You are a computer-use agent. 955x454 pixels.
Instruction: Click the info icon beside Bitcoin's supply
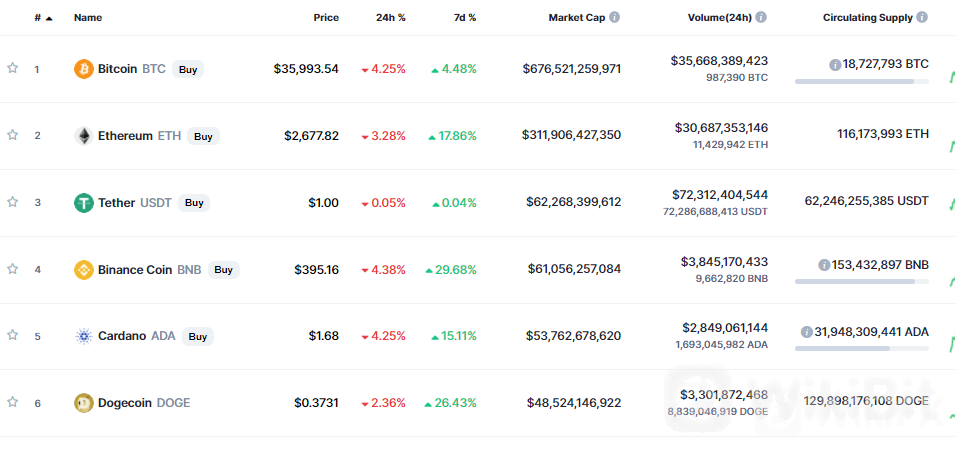tap(835, 65)
